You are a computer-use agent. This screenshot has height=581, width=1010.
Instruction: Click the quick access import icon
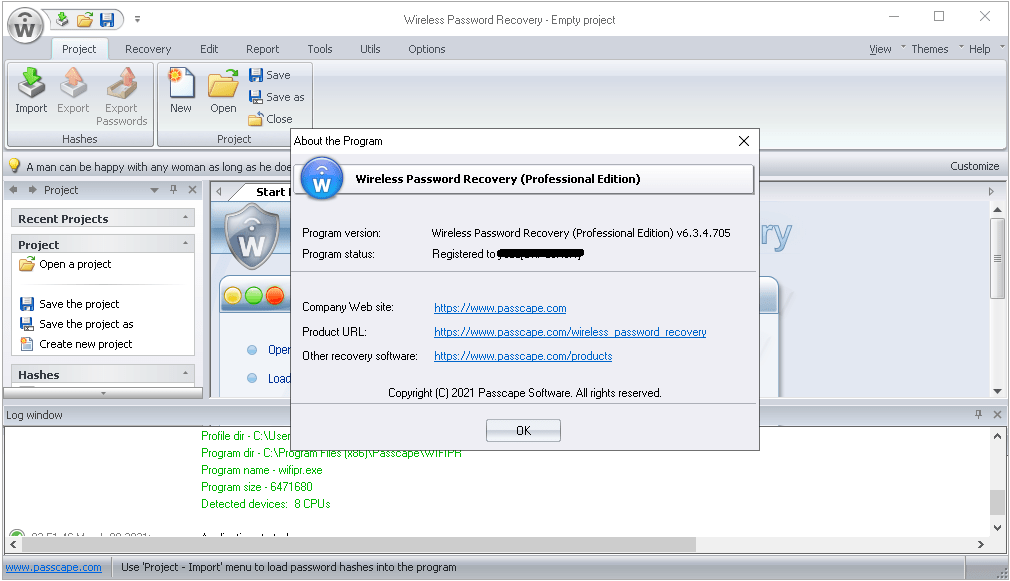[62, 19]
